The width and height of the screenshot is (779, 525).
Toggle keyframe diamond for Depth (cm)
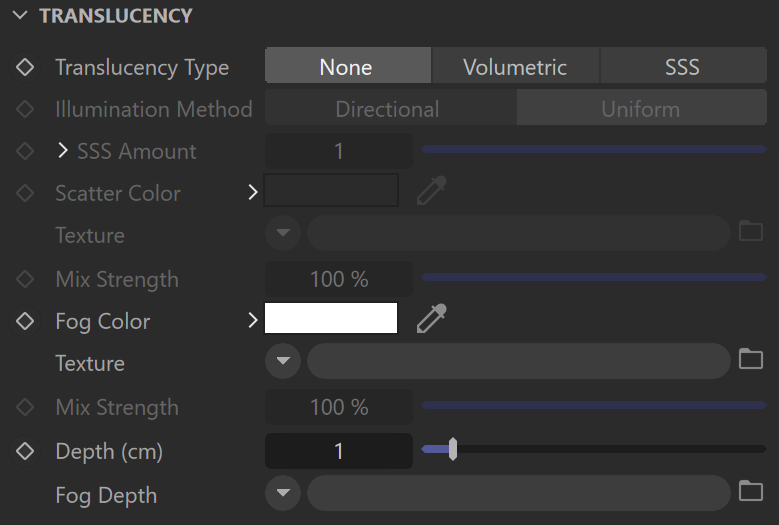(x=25, y=451)
